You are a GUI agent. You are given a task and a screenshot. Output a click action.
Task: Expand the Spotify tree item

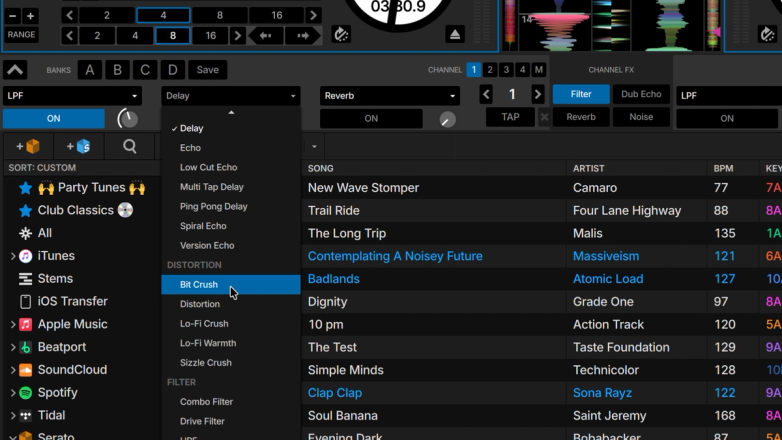point(12,393)
